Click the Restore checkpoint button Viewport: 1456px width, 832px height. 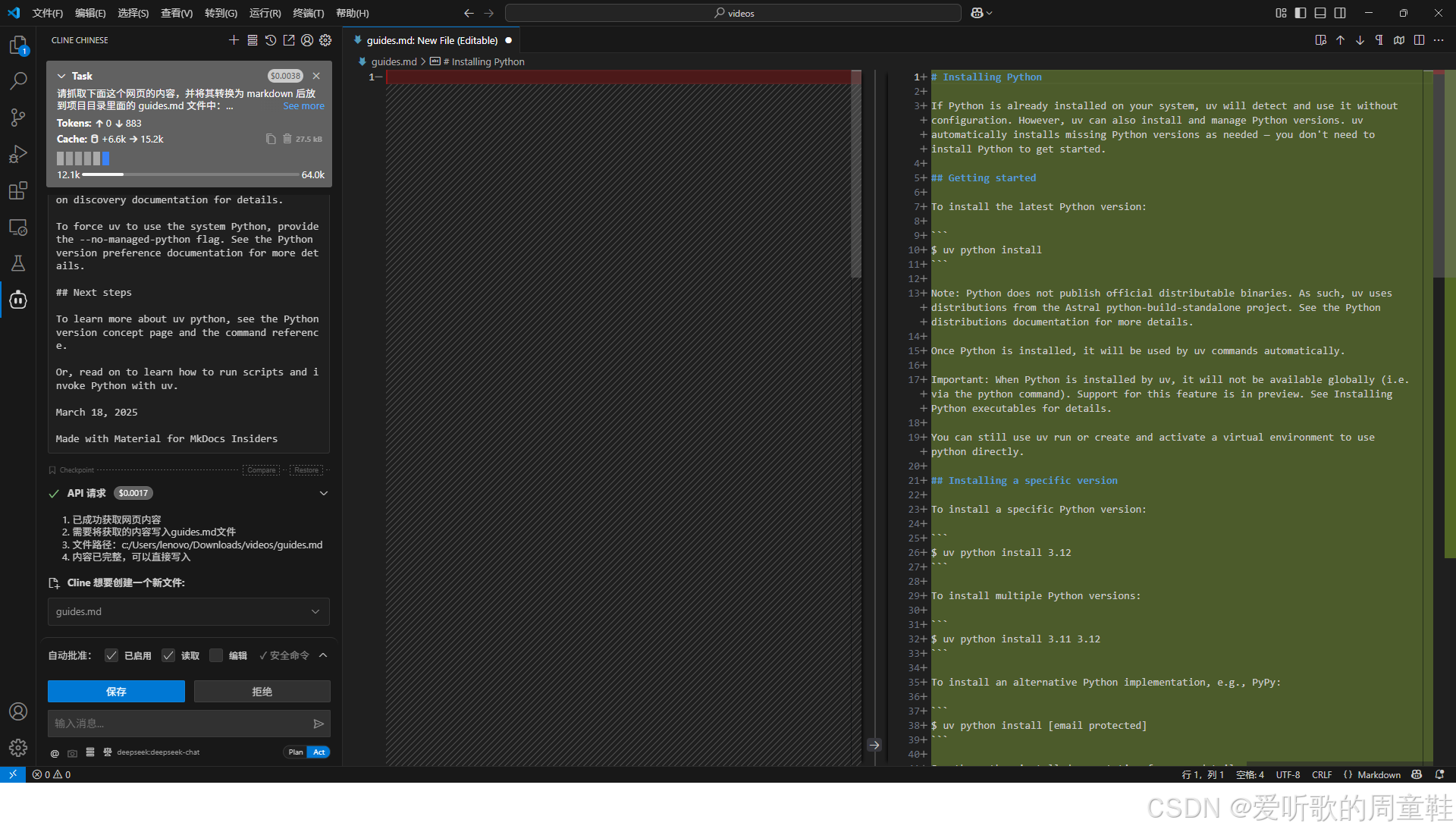click(x=306, y=470)
